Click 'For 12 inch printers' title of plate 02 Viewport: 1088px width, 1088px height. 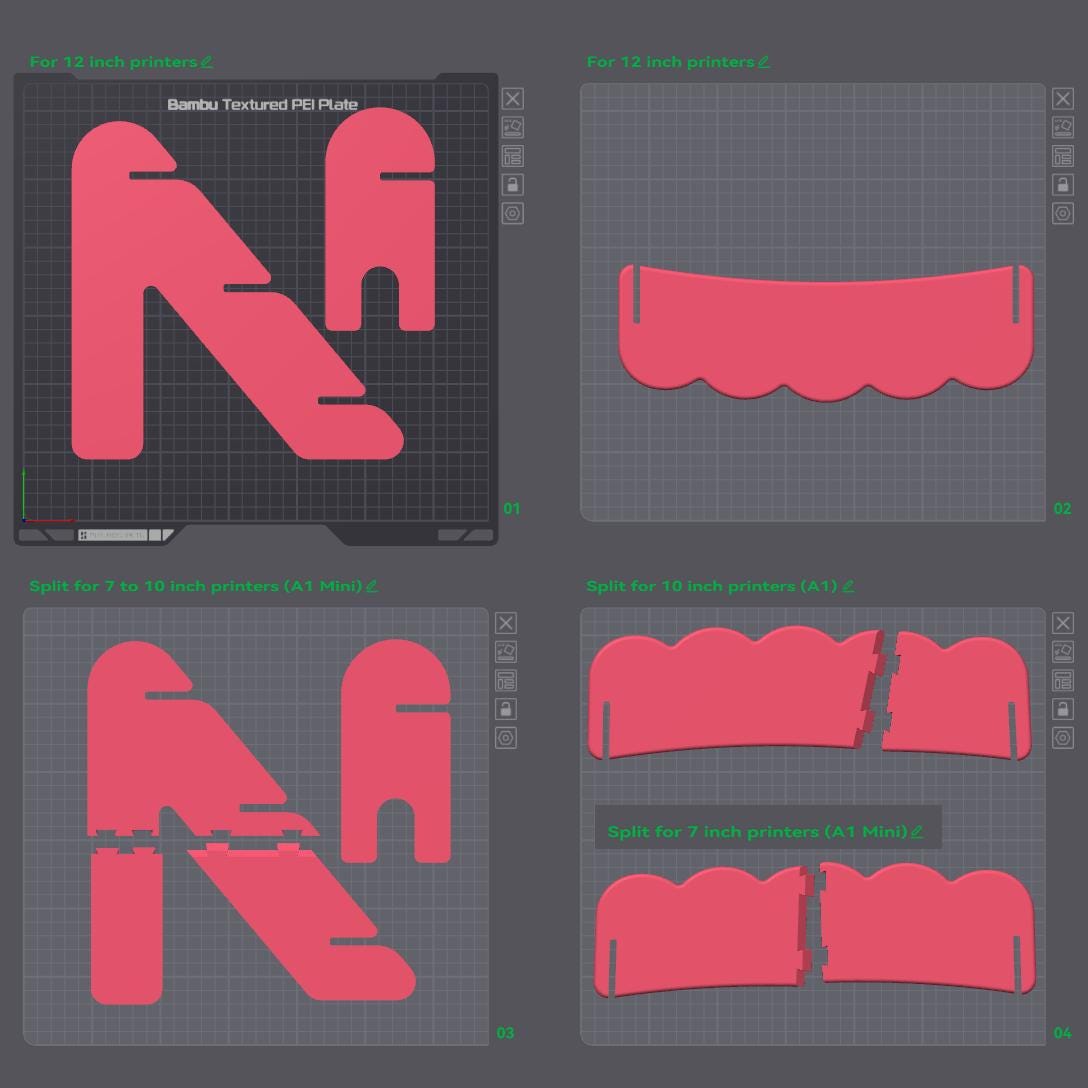[x=670, y=62]
